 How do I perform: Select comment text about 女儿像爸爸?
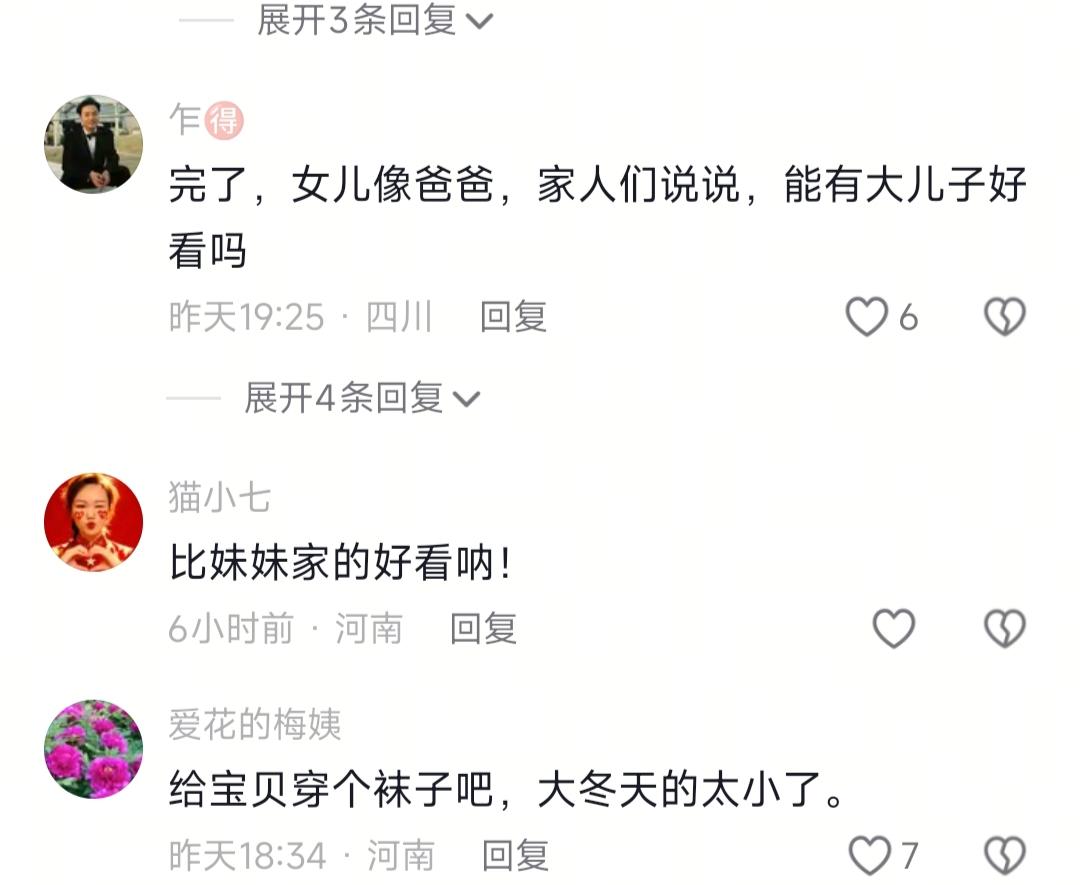(598, 217)
